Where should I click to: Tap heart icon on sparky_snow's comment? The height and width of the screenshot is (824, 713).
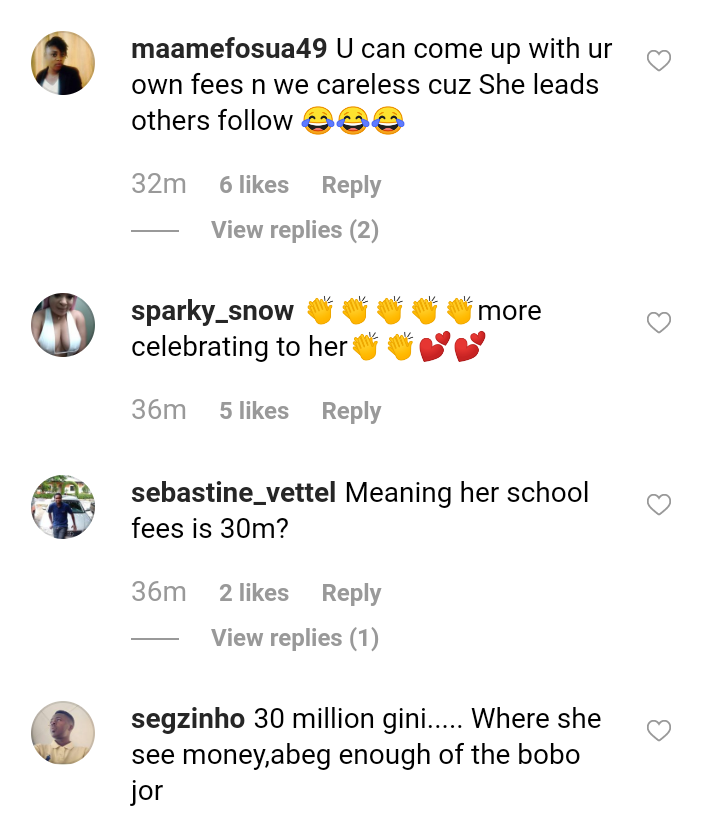click(658, 323)
